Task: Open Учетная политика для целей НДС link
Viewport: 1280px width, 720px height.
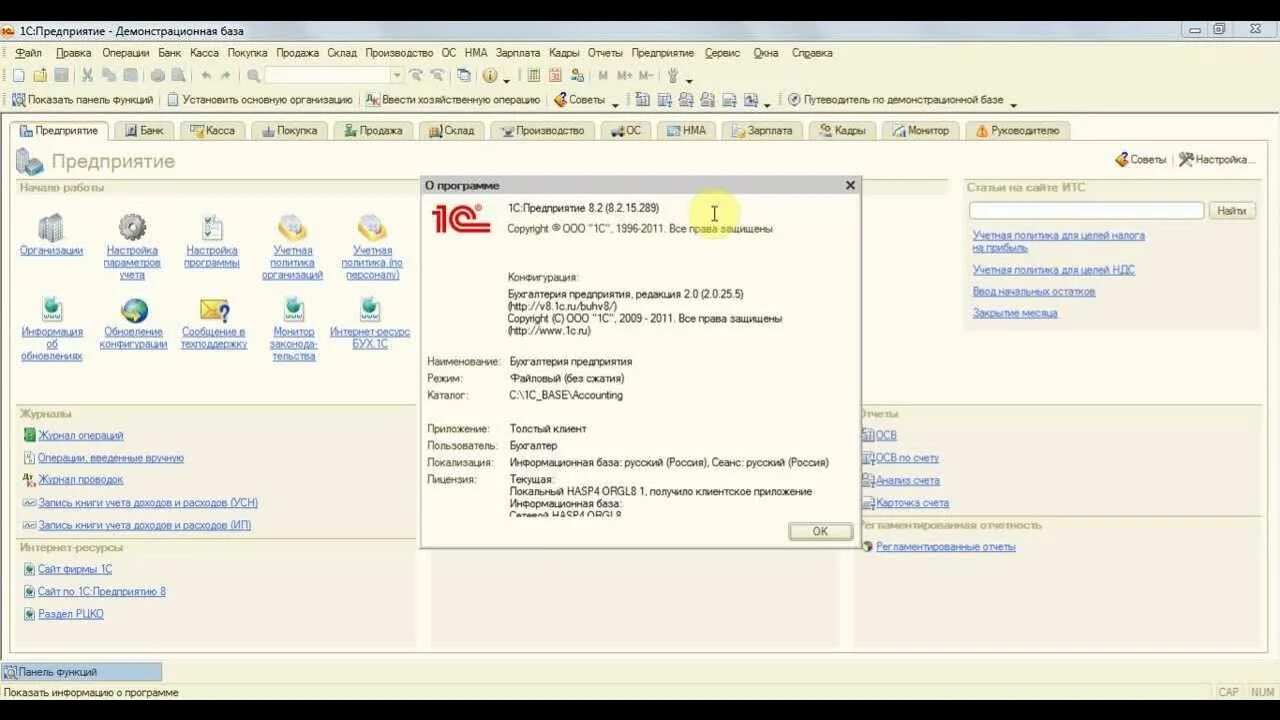Action: click(x=1054, y=270)
